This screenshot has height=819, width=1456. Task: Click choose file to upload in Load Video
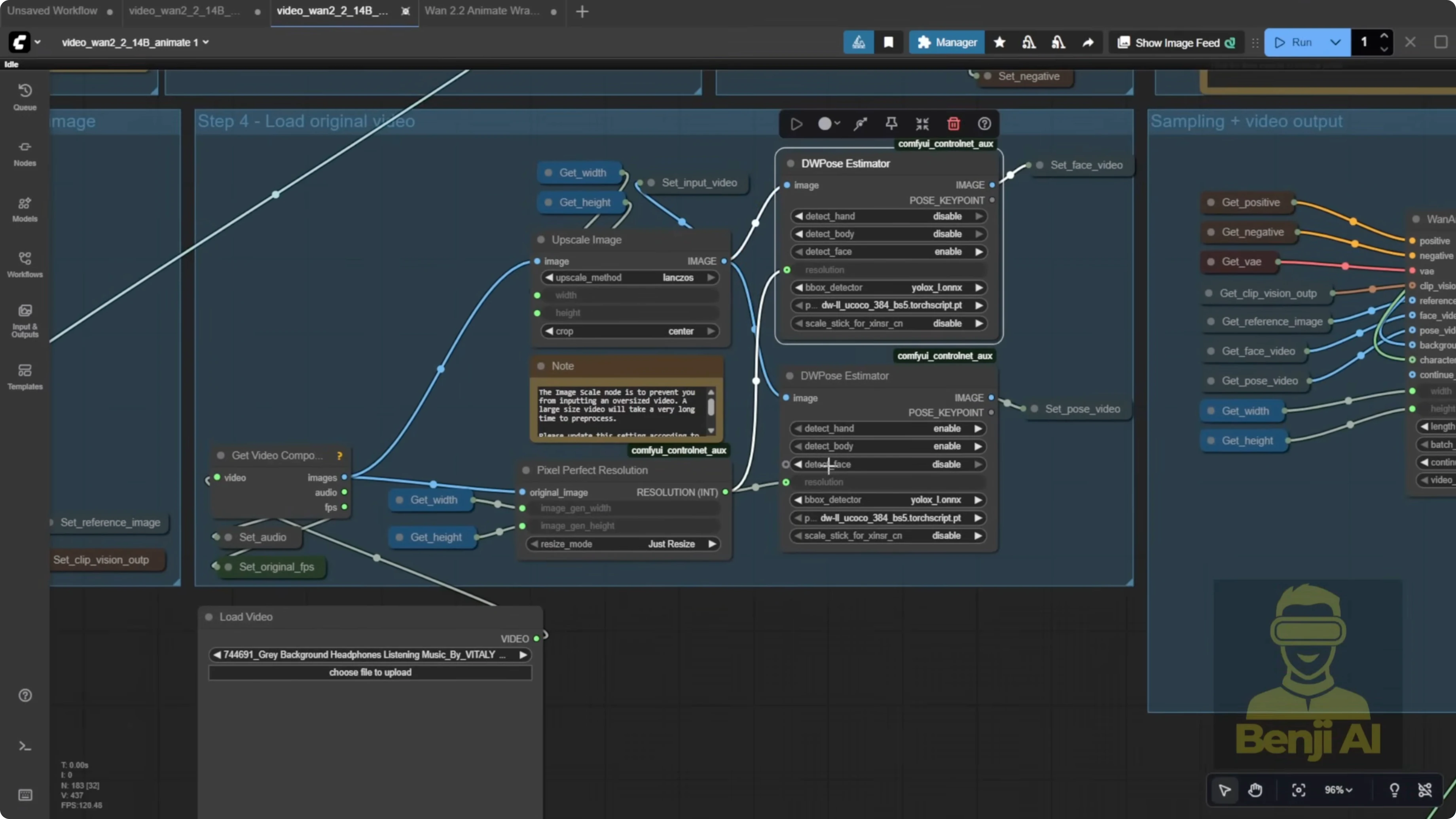[x=370, y=672]
